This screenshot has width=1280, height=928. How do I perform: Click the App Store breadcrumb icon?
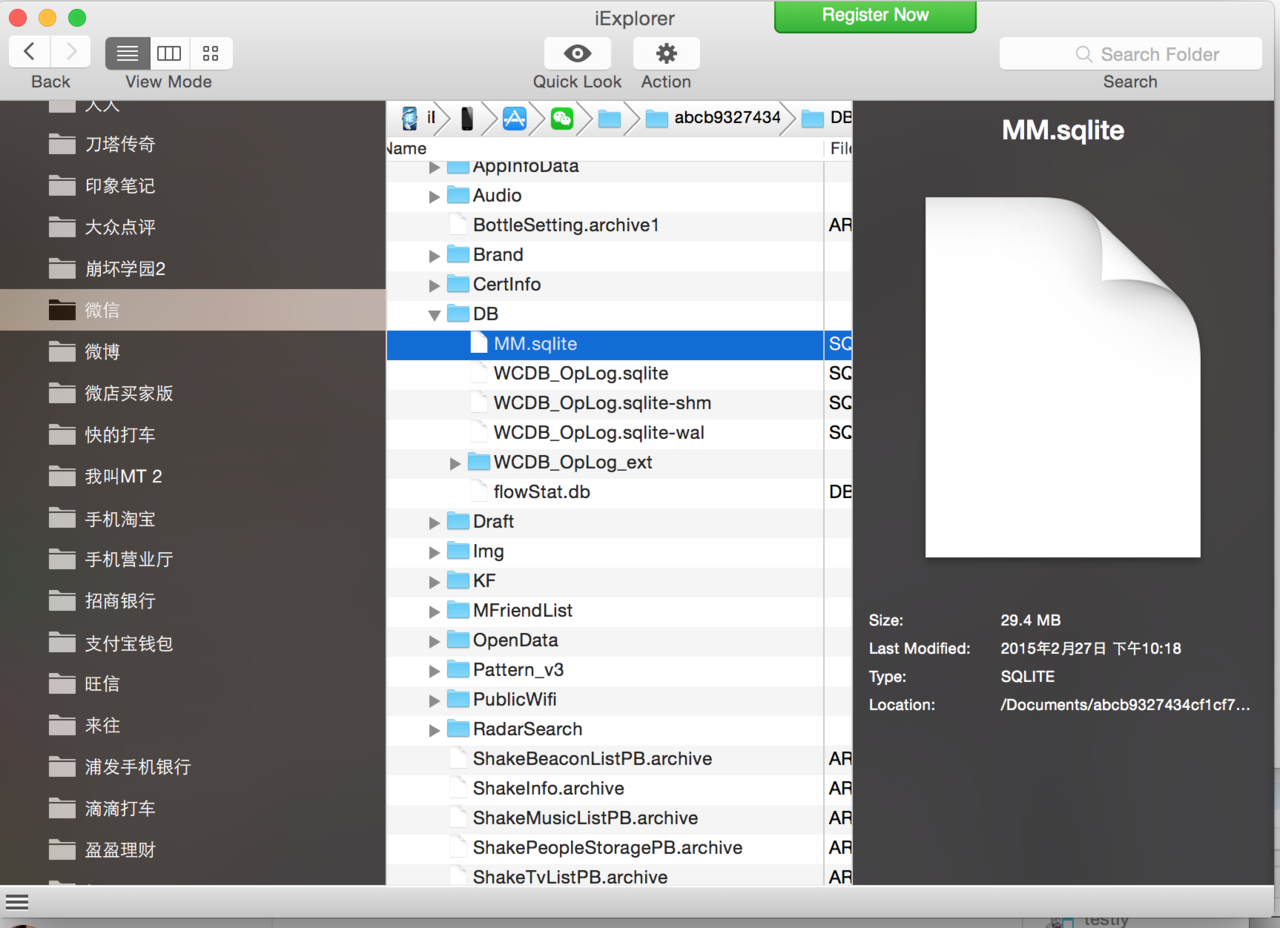pyautogui.click(x=514, y=119)
